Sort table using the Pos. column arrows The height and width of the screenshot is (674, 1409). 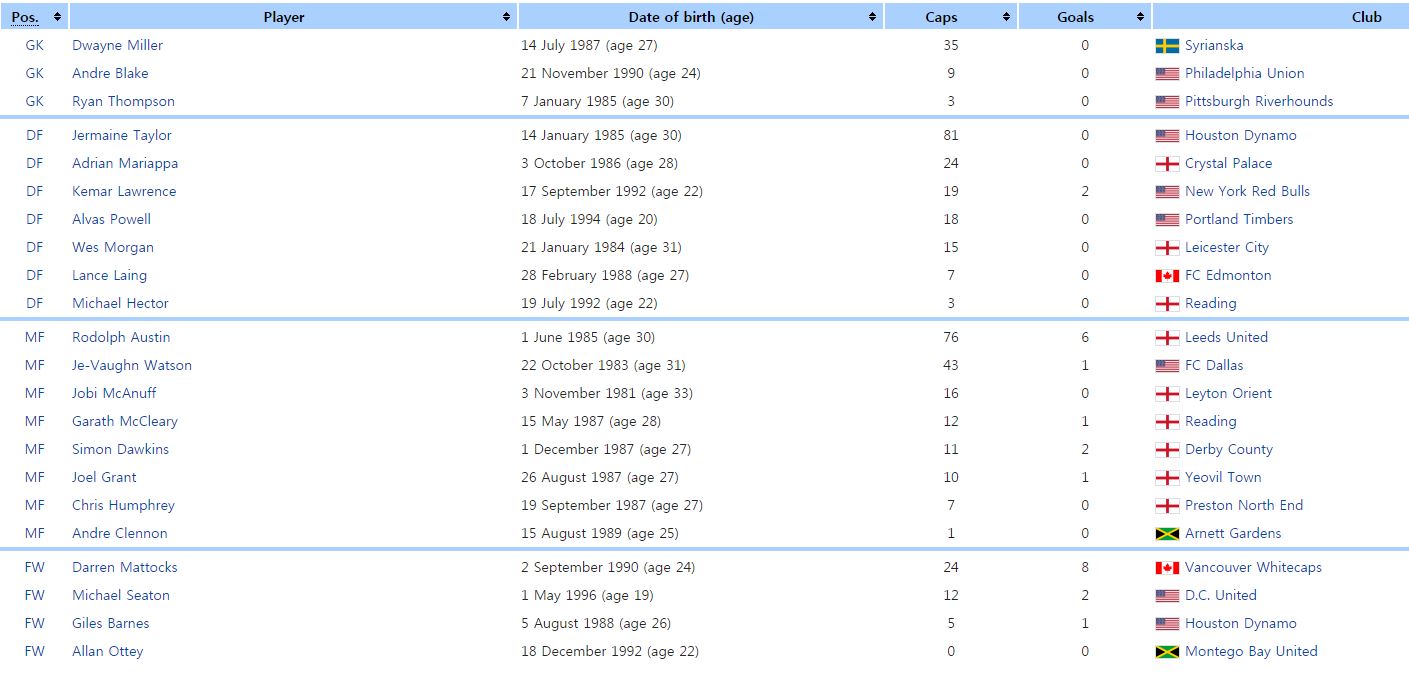(x=57, y=17)
